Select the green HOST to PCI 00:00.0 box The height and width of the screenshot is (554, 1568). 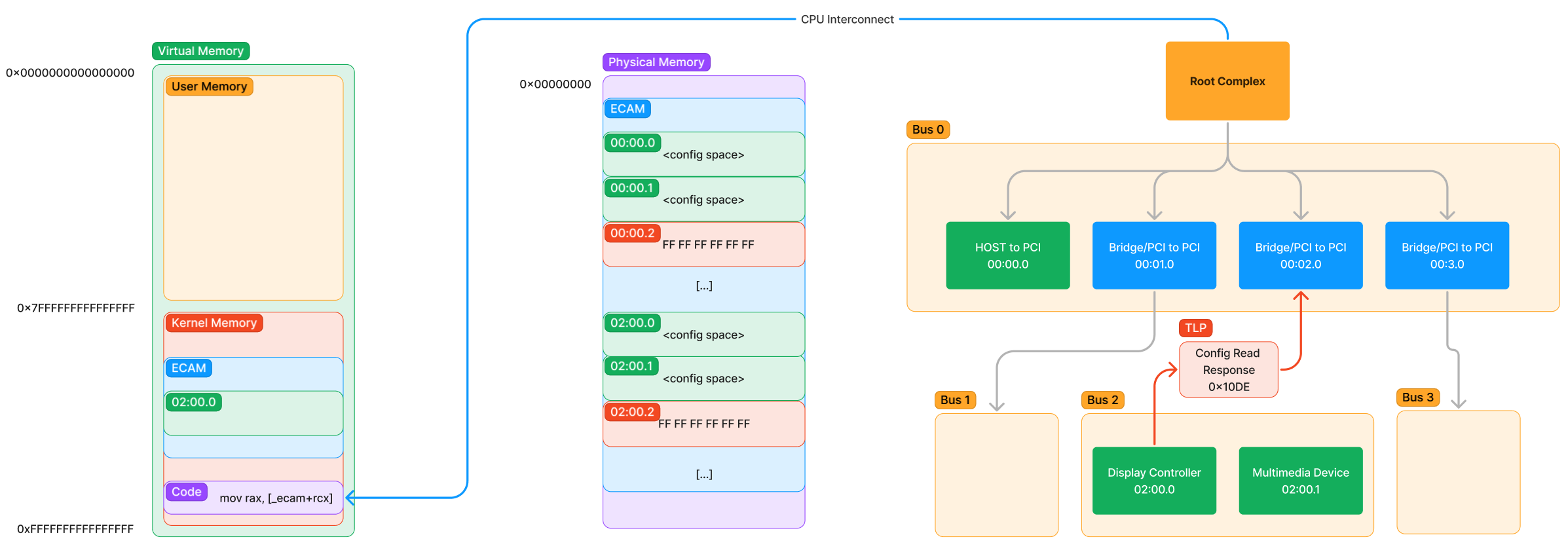pos(1007,255)
